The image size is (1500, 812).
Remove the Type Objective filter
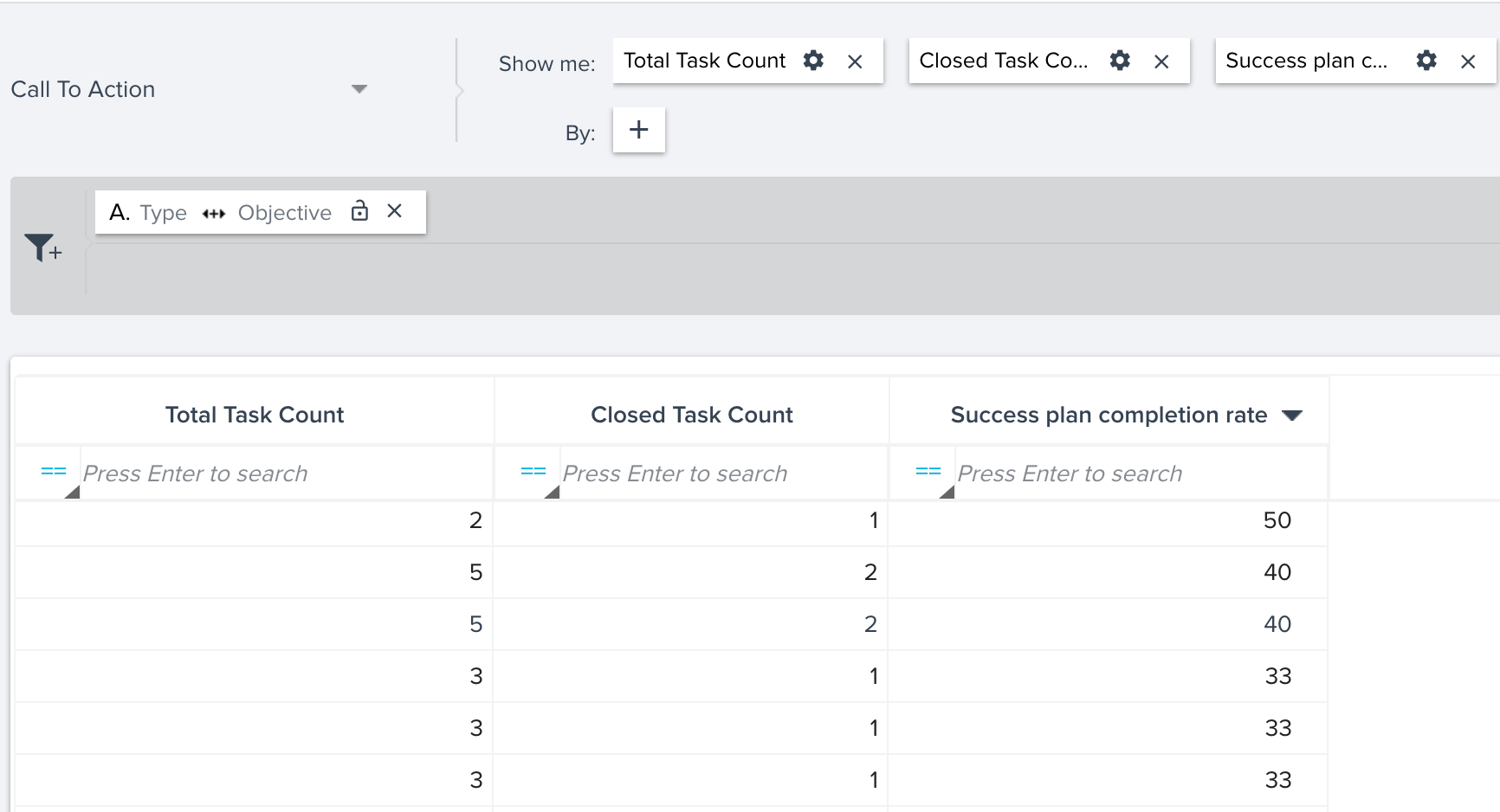(x=395, y=211)
